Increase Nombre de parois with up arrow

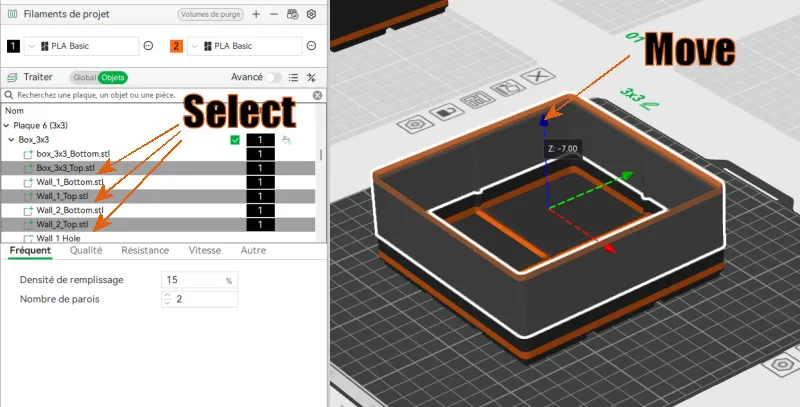[168, 295]
